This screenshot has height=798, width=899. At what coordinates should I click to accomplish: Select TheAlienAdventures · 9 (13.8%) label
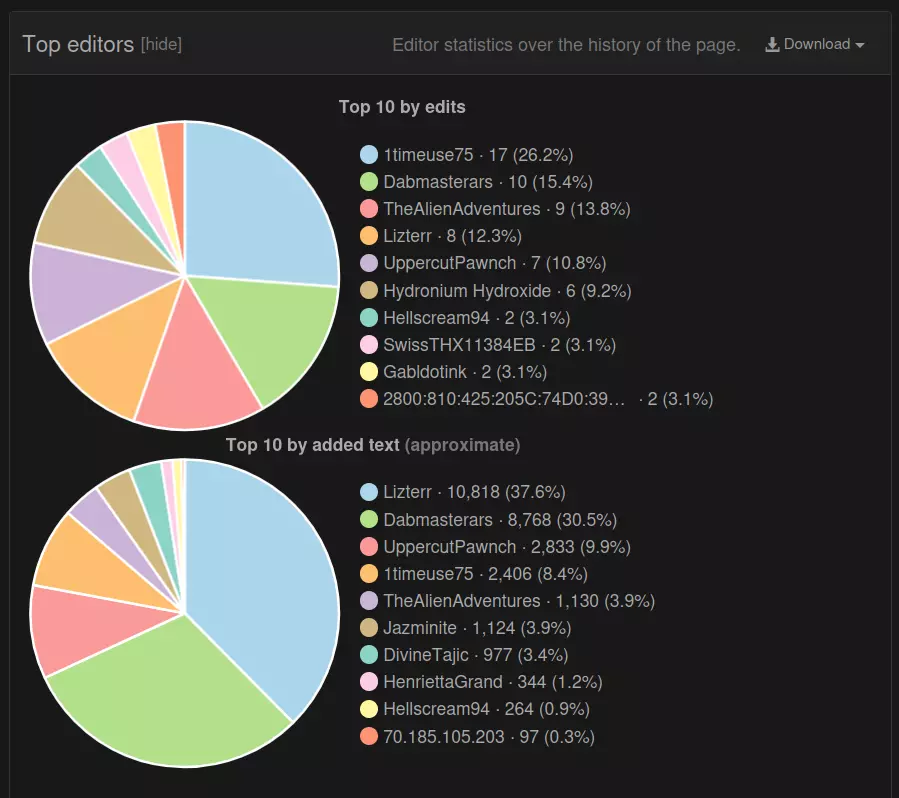point(507,209)
